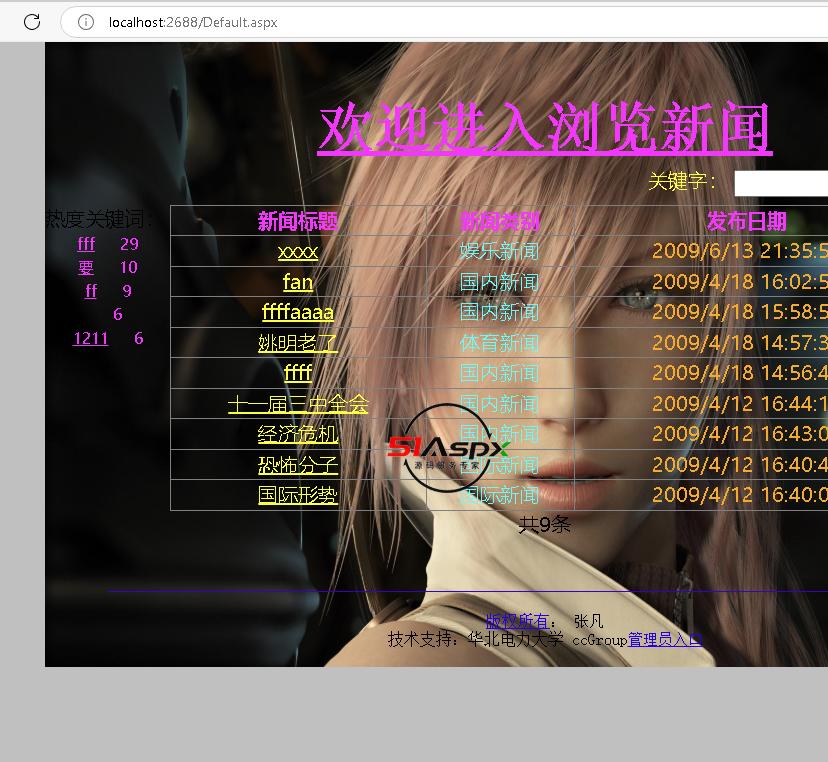This screenshot has height=762, width=828.
Task: Select the date 2009/4/18 14:57 cell
Action: pos(740,343)
